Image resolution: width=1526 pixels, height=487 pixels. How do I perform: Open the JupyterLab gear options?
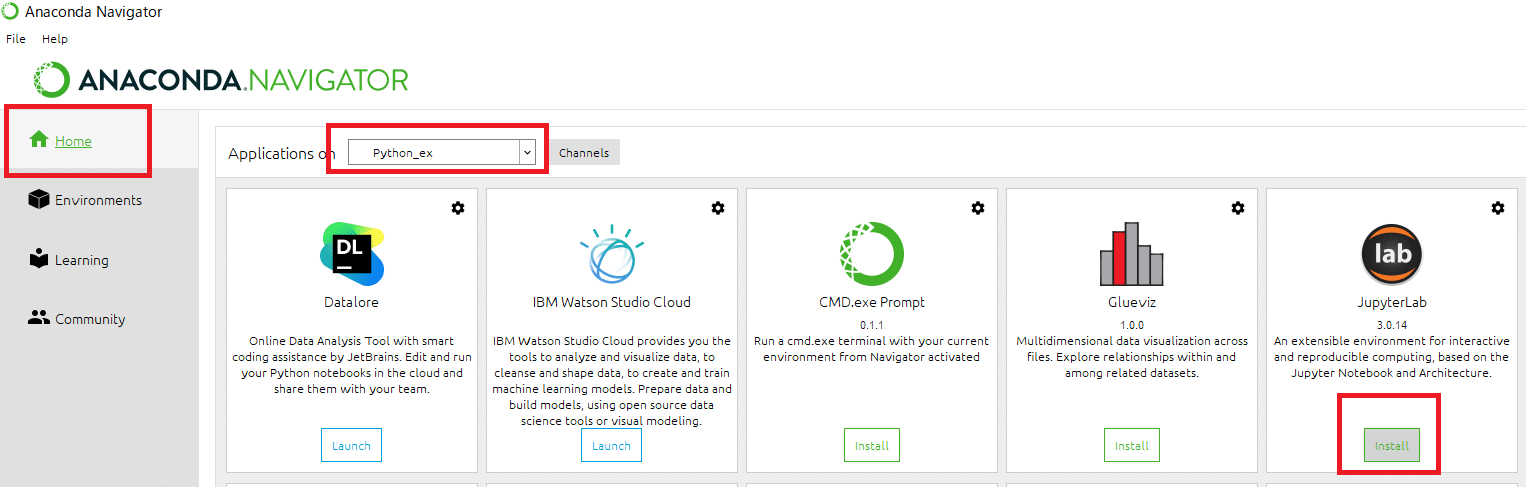(1498, 208)
